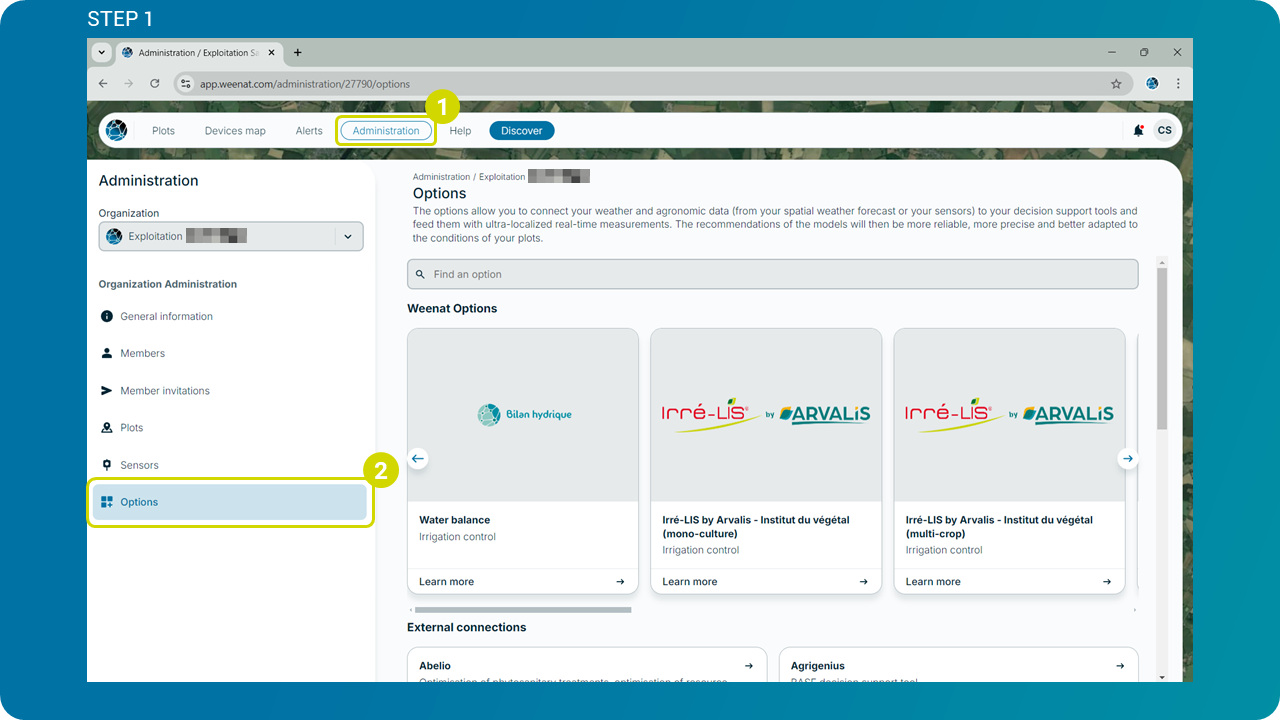Learn more about Irré-LIS mono-culture
This screenshot has height=720, width=1280.
point(689,582)
